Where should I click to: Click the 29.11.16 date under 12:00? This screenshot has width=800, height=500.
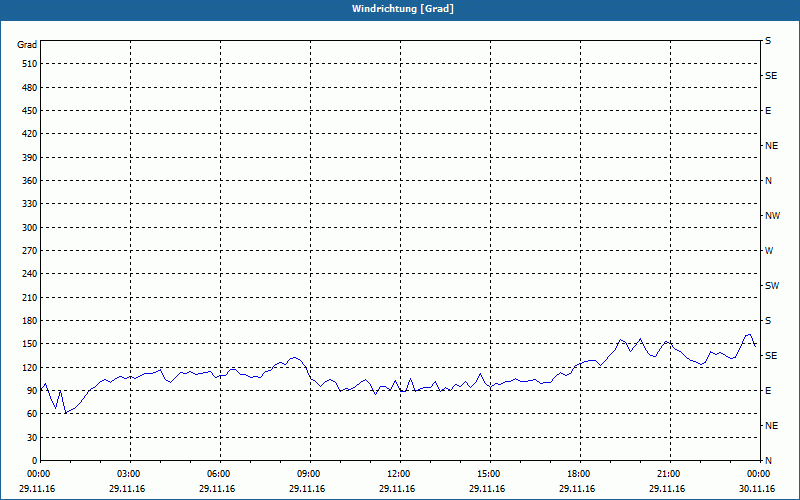tap(397, 488)
